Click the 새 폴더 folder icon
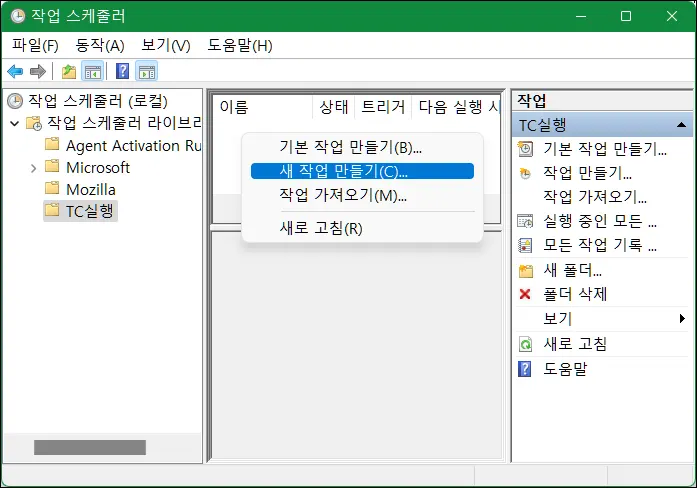Image resolution: width=697 pixels, height=488 pixels. [x=526, y=271]
